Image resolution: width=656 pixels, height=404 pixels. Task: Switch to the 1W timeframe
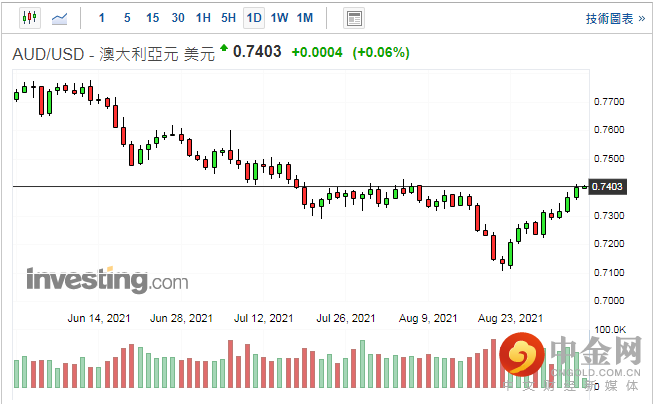279,18
